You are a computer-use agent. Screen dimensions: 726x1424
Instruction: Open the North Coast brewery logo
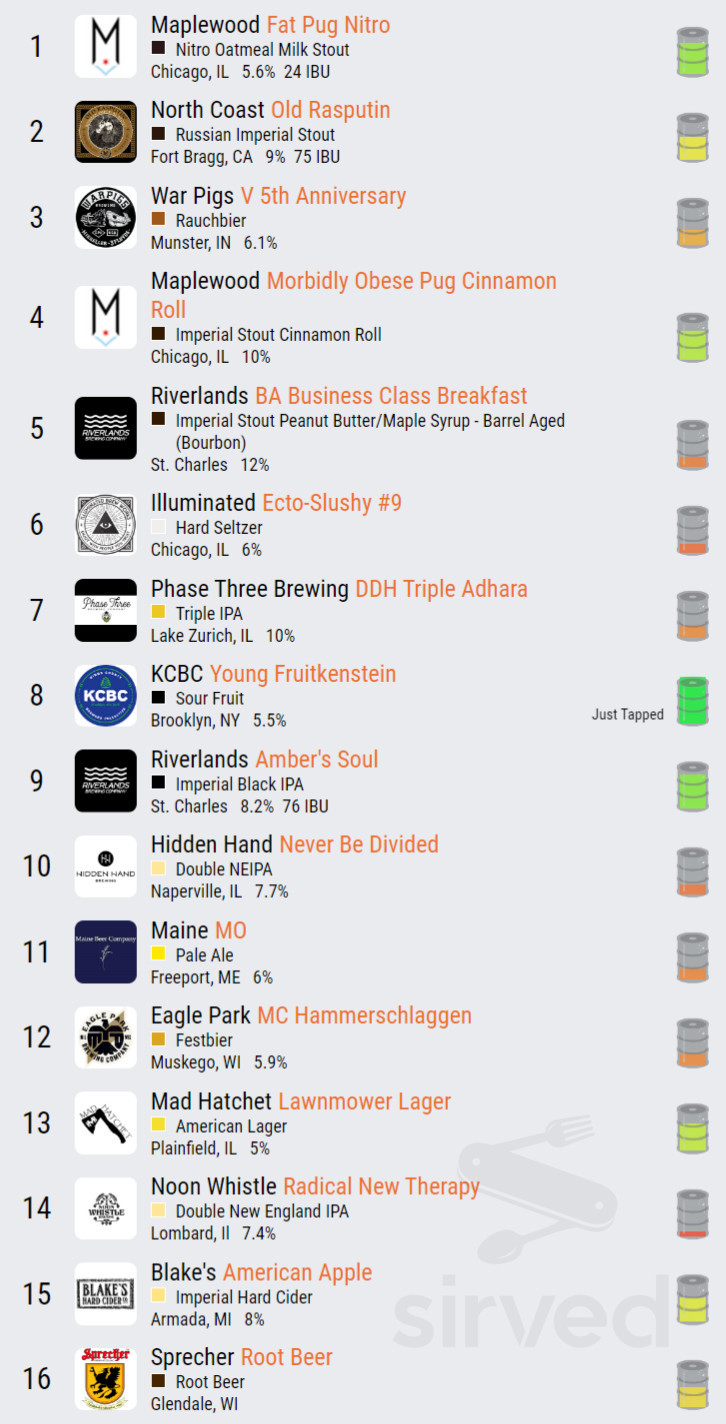105,132
